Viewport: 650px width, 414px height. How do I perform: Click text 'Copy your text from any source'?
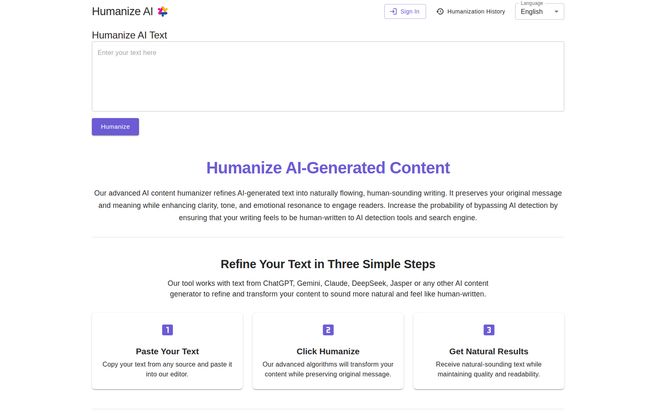coord(149,364)
